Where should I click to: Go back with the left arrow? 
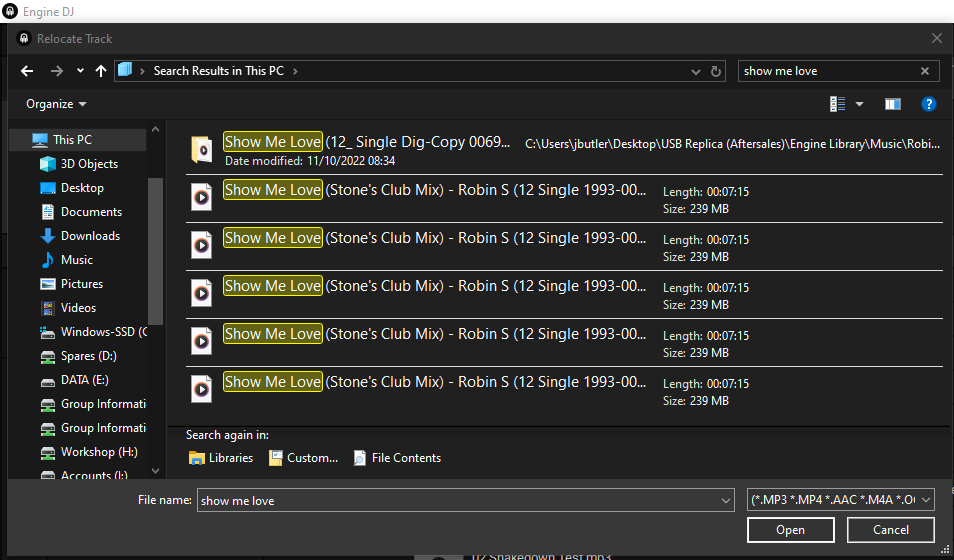tap(27, 71)
